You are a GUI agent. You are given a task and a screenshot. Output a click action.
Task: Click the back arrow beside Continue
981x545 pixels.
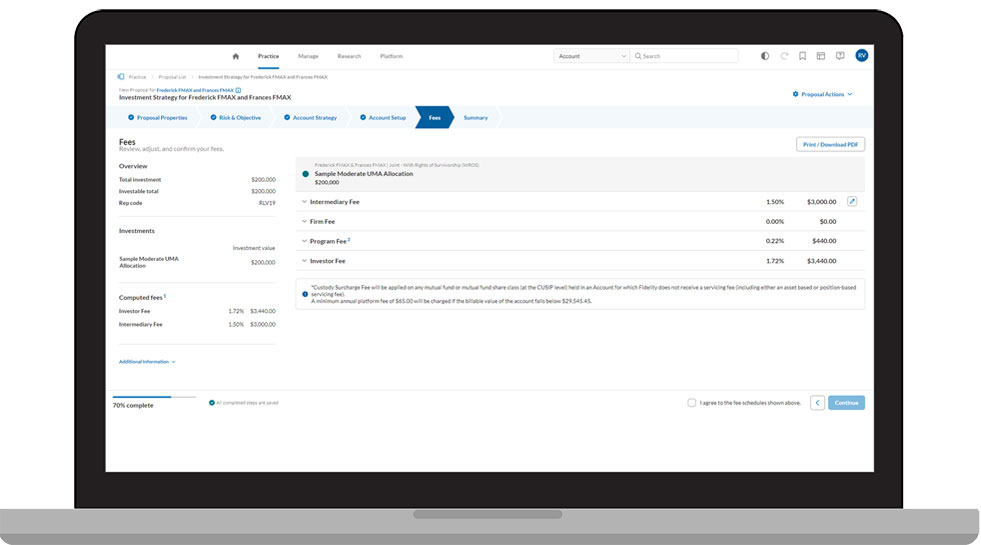[x=817, y=403]
